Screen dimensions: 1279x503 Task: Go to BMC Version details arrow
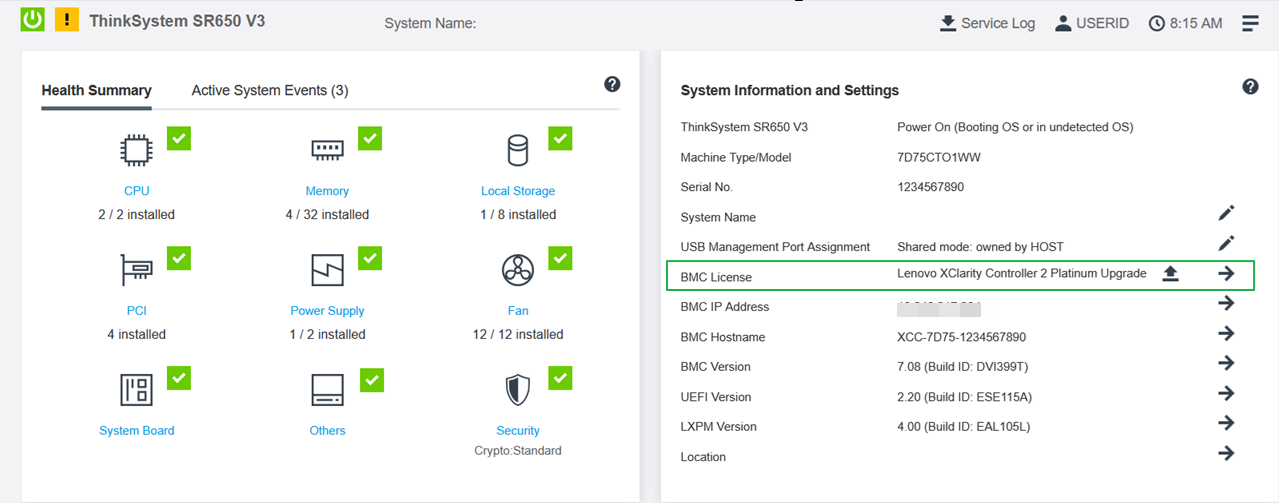[1226, 363]
